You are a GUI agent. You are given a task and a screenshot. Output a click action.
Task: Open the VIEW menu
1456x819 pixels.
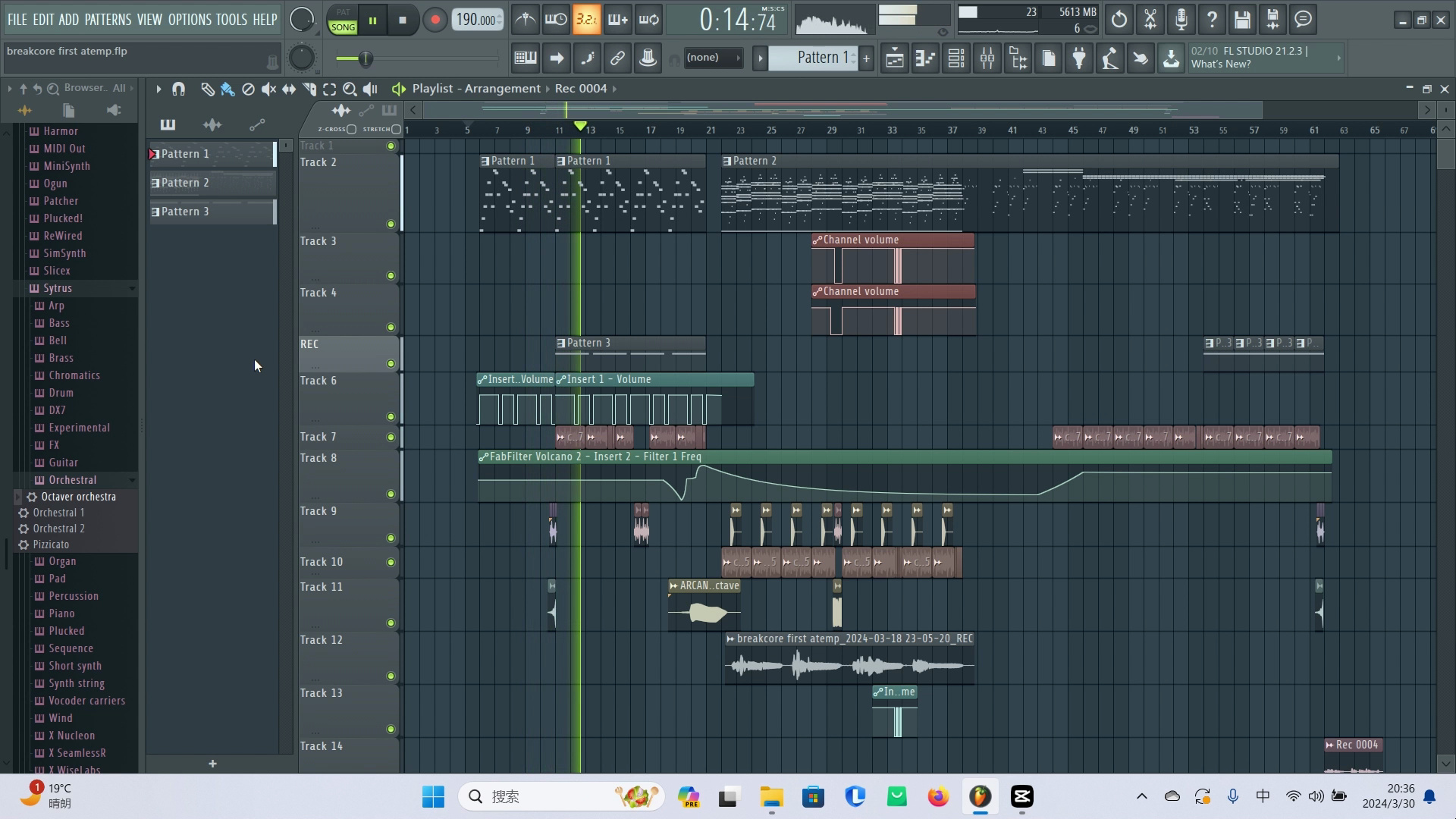[x=149, y=20]
